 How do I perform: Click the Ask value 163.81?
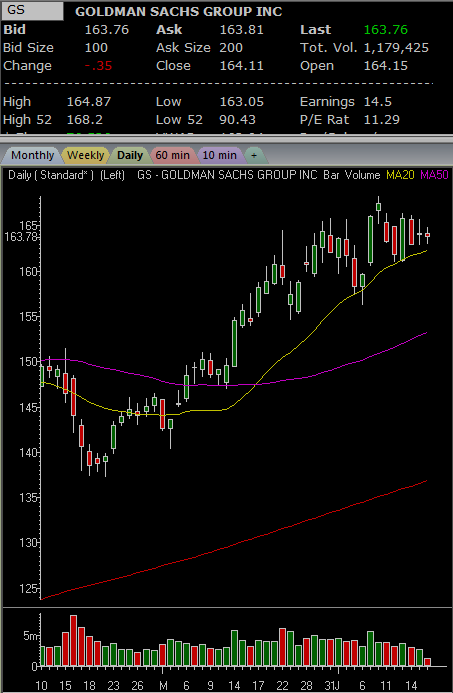point(242,30)
